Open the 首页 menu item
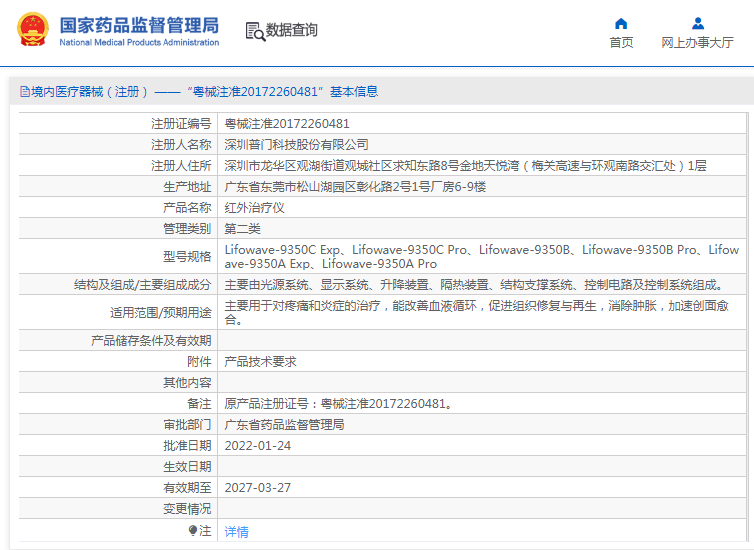This screenshot has width=754, height=550. 621,42
